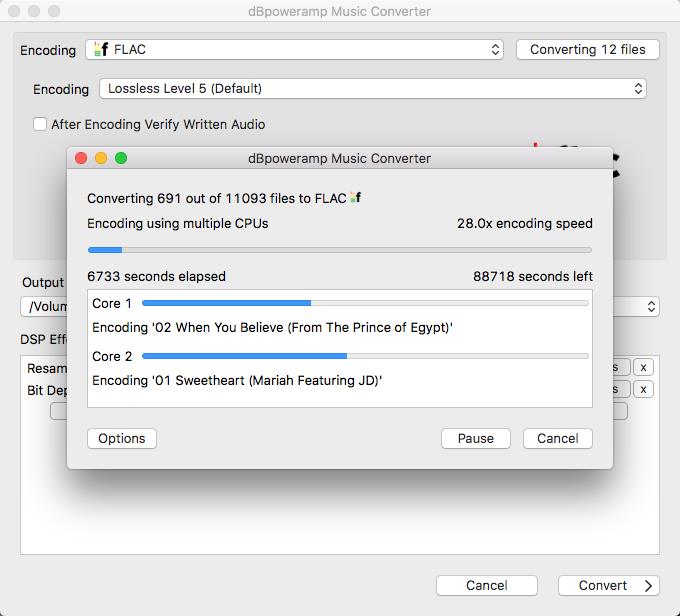
Task: Click the Core 2 progress bar
Action: click(x=365, y=356)
